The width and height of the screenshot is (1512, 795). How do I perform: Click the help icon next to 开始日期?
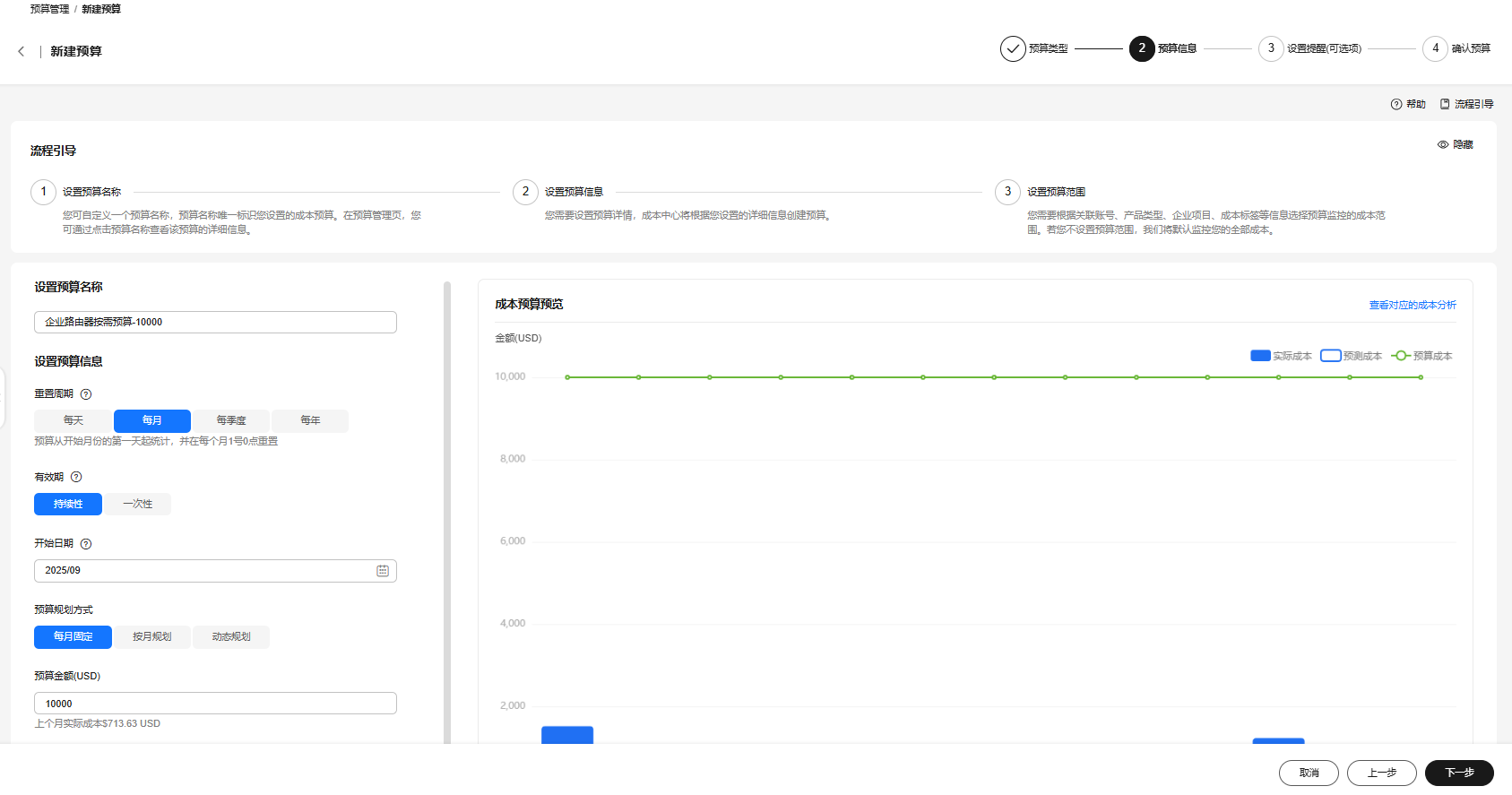pyautogui.click(x=86, y=544)
